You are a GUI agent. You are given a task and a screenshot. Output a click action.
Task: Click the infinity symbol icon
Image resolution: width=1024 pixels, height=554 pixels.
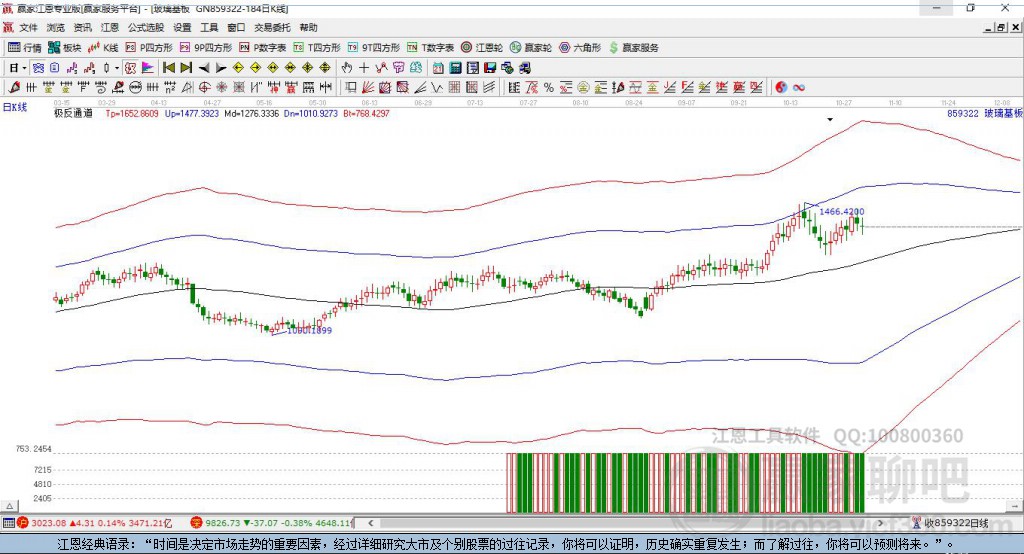click(x=799, y=87)
